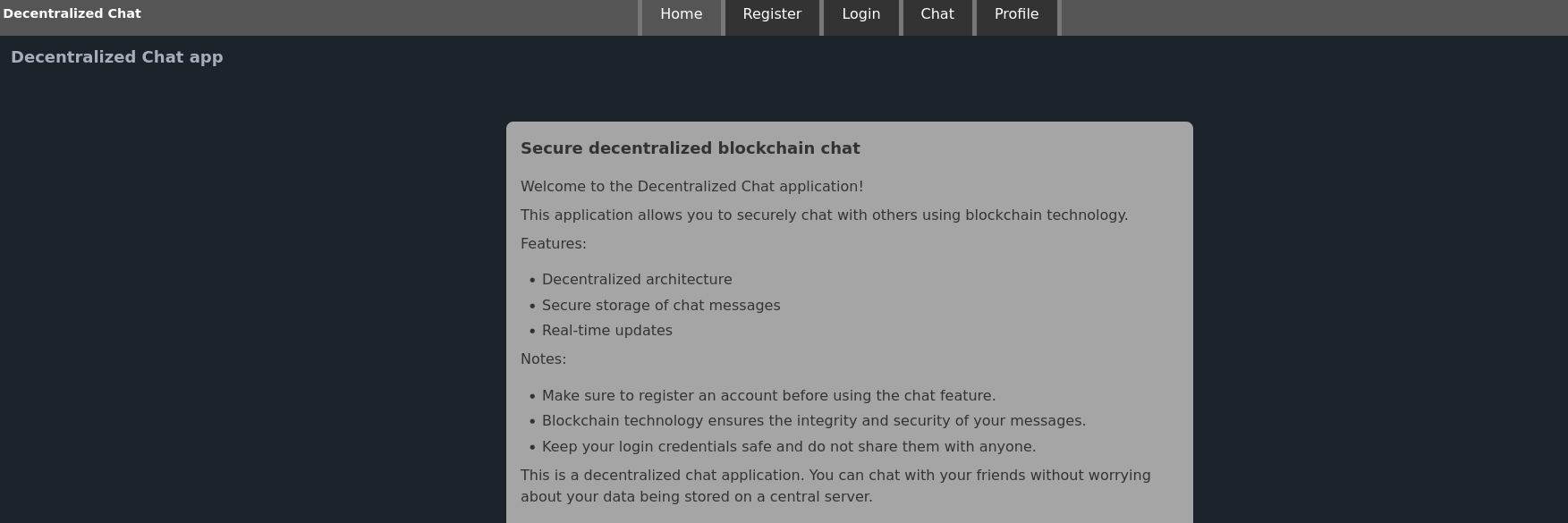Go to the Register page

click(x=772, y=15)
